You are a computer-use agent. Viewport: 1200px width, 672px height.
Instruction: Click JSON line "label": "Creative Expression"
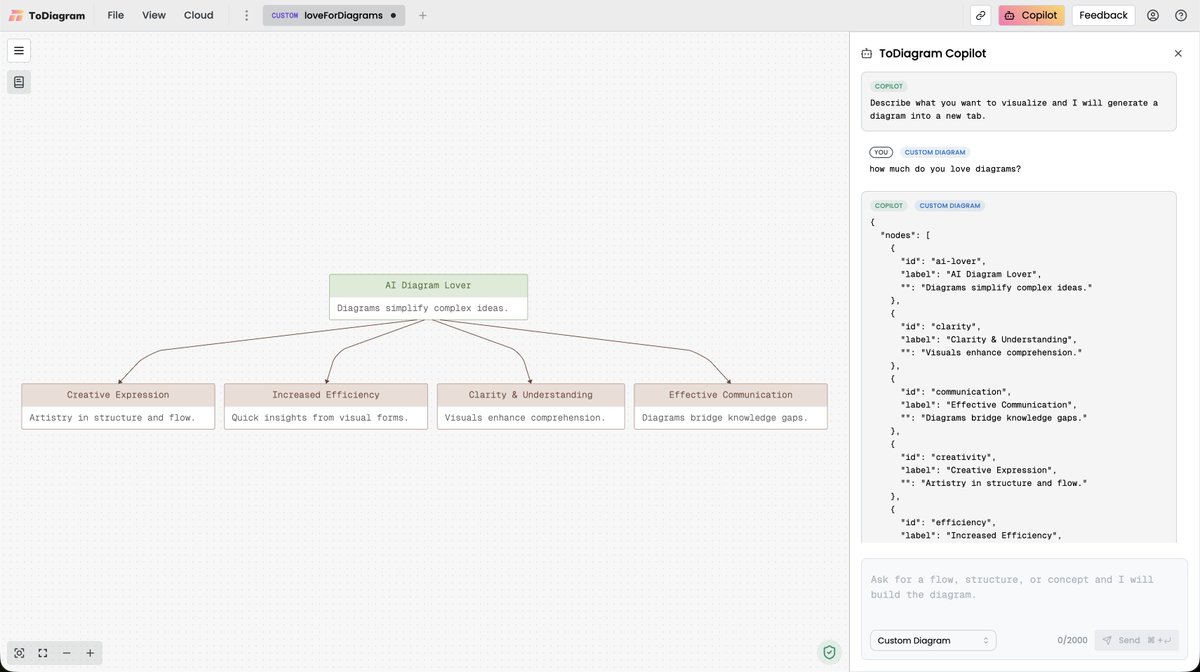[978, 469]
